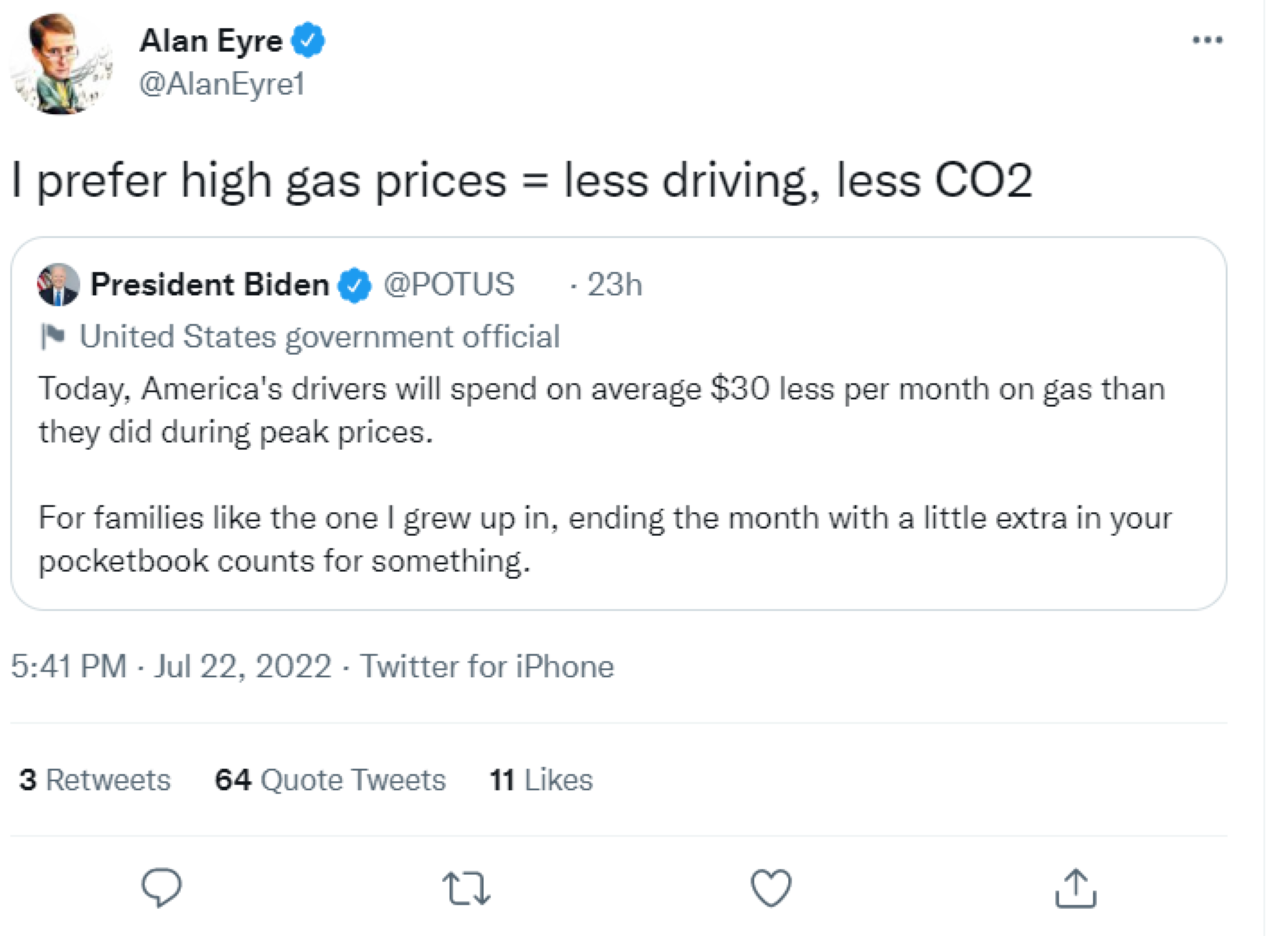Click the @POTUS handle
Viewport: 1280px width, 936px height.
point(449,285)
